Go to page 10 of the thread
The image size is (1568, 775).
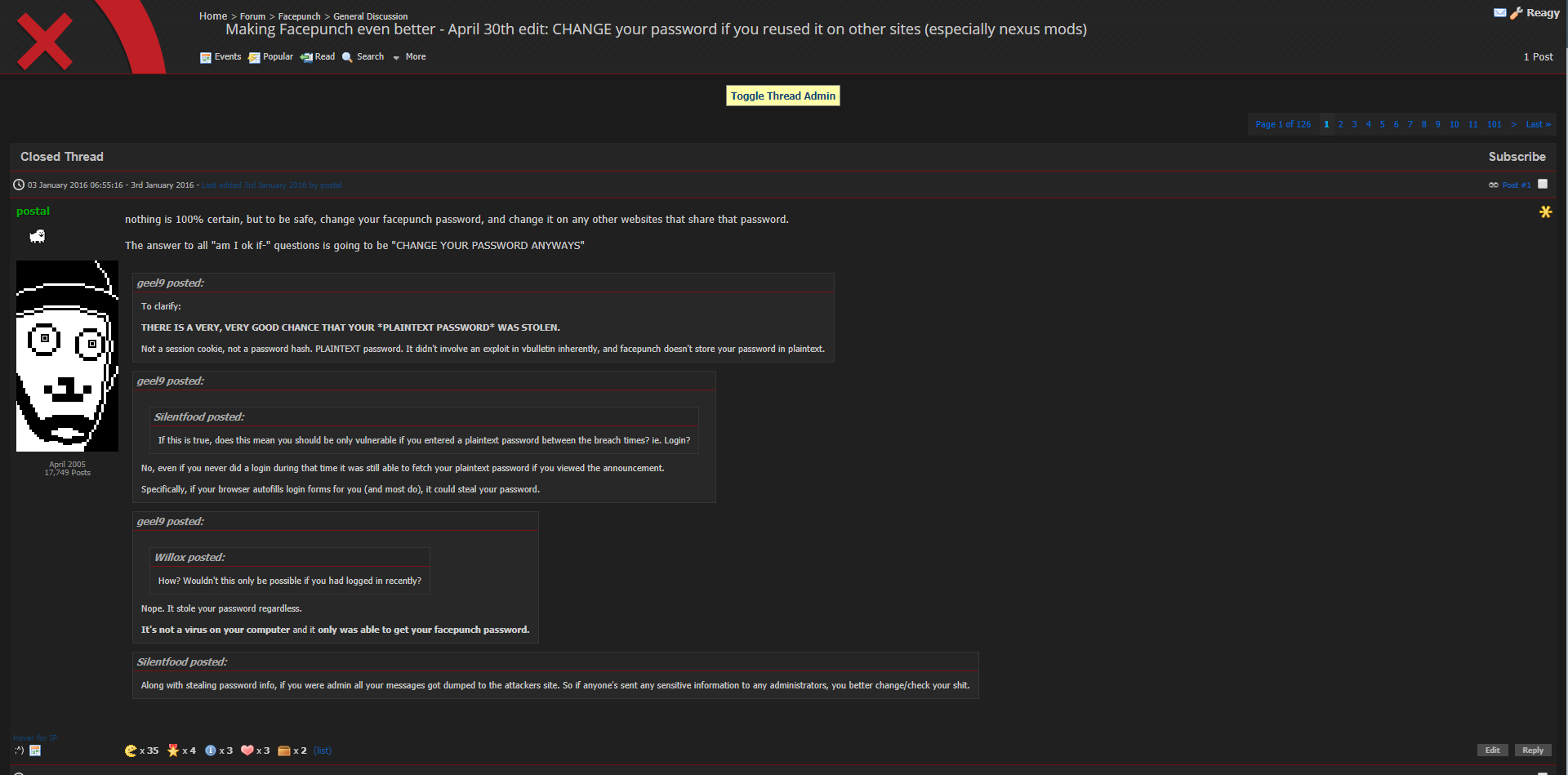tap(1454, 124)
